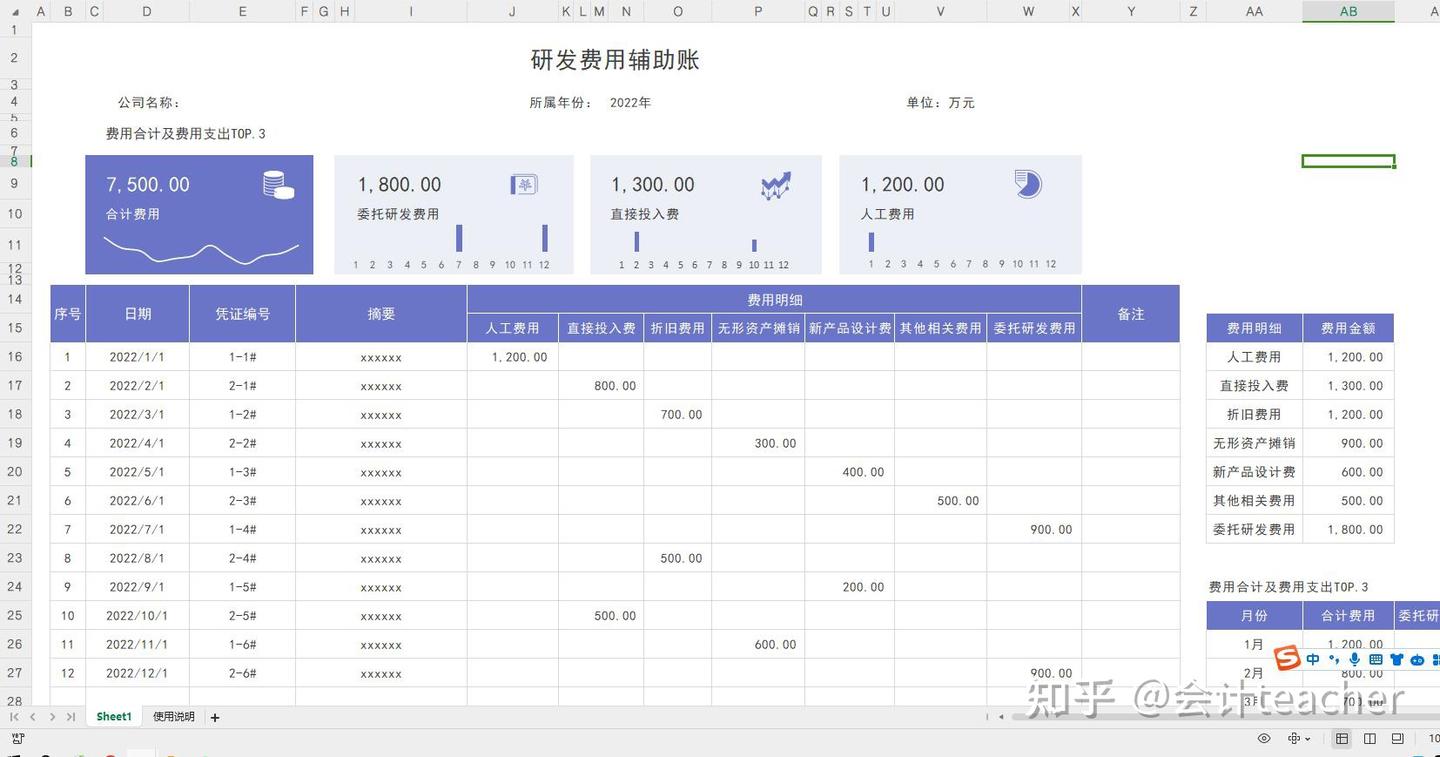
Task: Select the 800.00 cell for 2022/2/1
Action: click(601, 386)
